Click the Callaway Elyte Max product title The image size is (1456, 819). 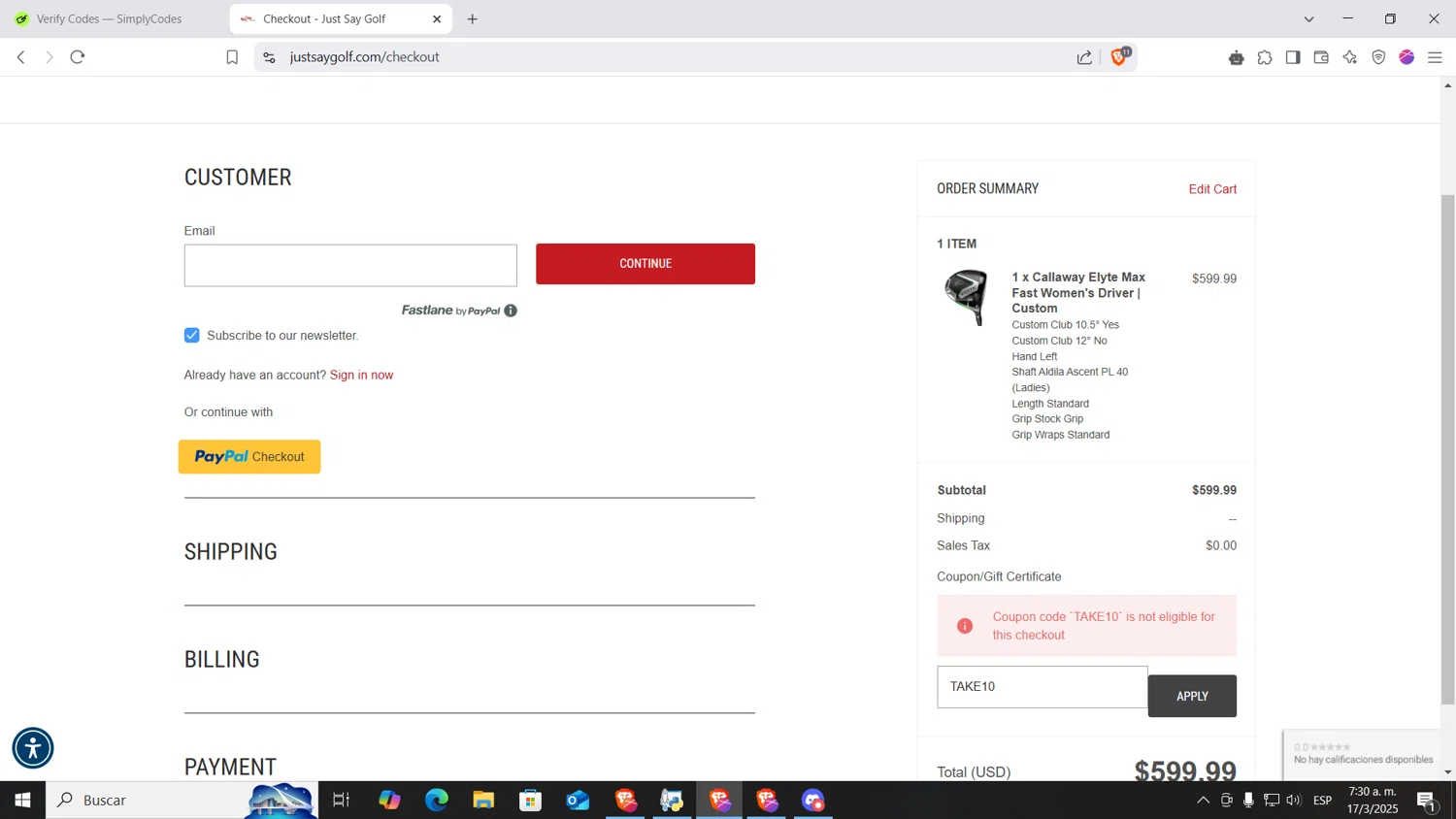click(x=1078, y=292)
